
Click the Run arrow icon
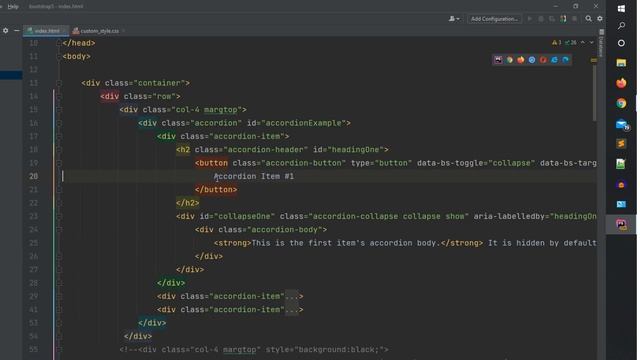pyautogui.click(x=530, y=19)
